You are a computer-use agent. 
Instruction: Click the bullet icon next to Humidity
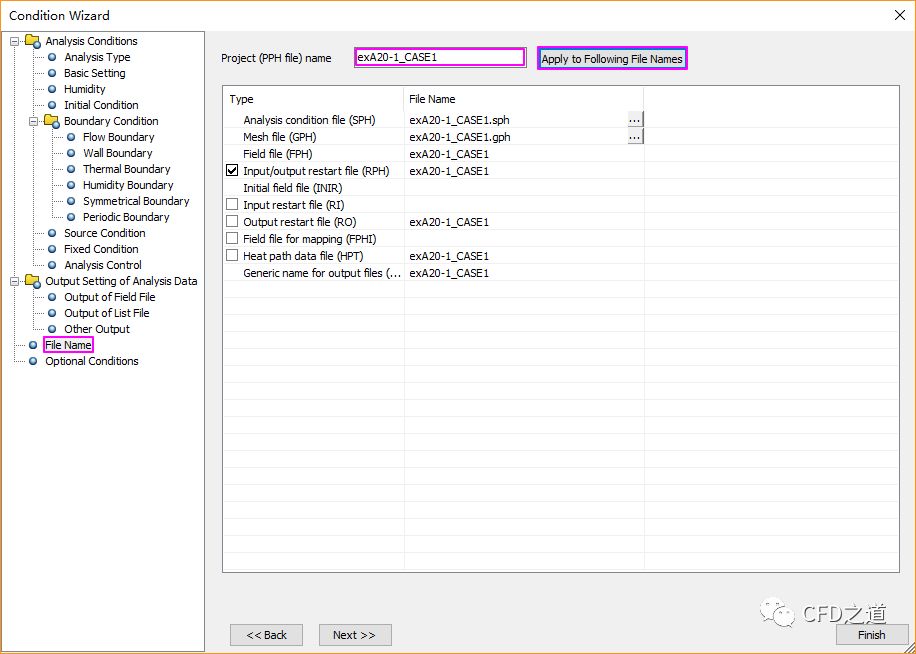pos(52,89)
